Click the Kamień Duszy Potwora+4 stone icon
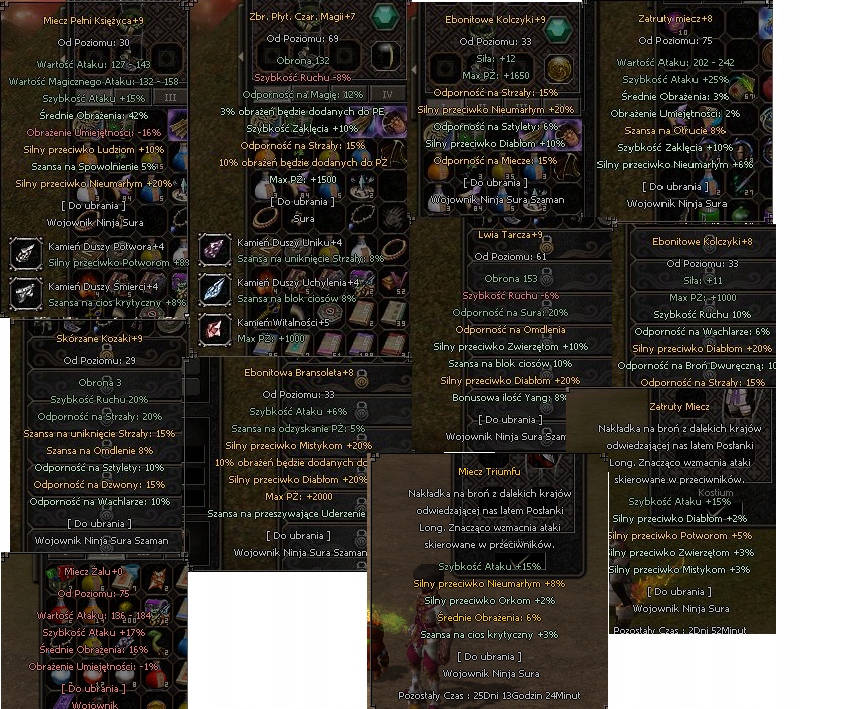 pyautogui.click(x=25, y=253)
